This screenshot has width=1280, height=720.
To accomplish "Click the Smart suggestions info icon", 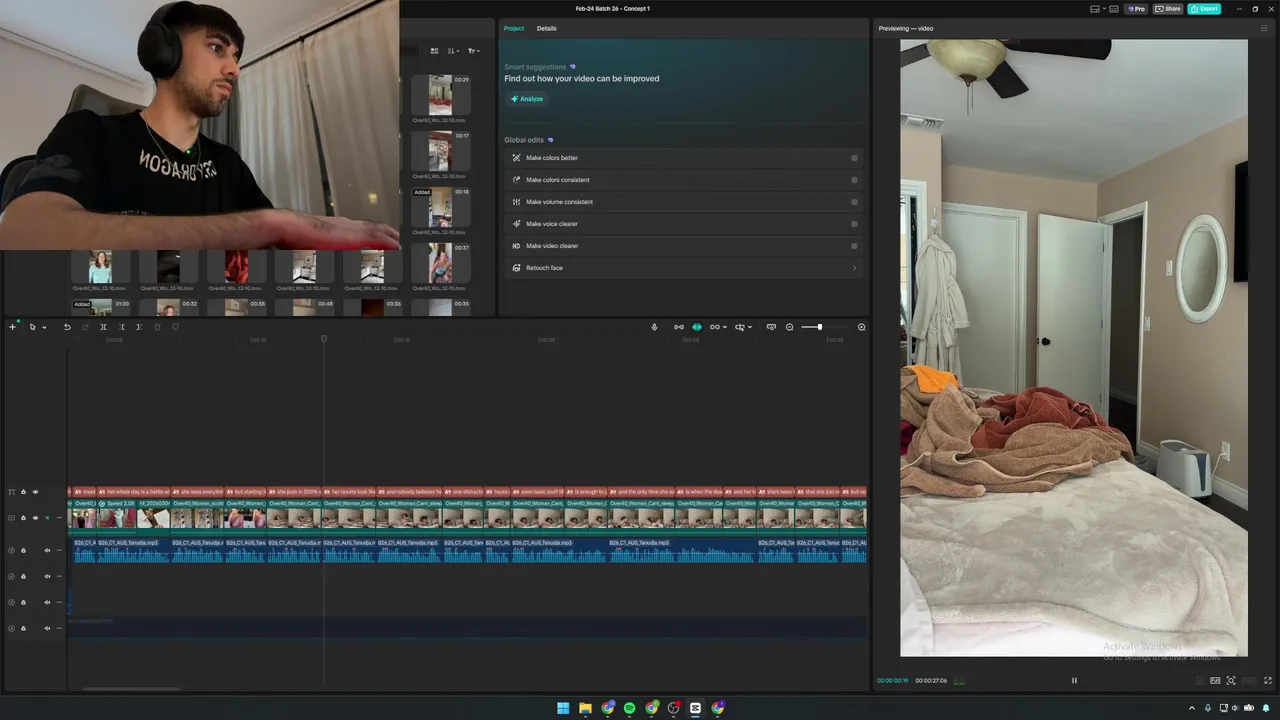I will click(x=573, y=67).
